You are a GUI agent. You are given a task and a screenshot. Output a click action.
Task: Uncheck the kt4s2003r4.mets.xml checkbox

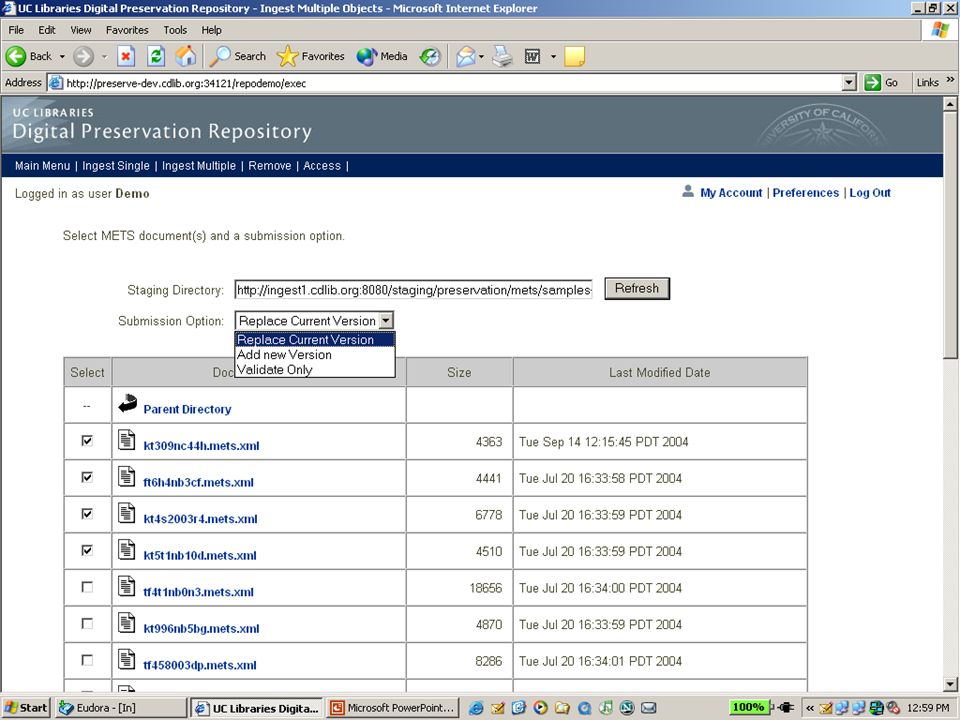click(x=87, y=514)
